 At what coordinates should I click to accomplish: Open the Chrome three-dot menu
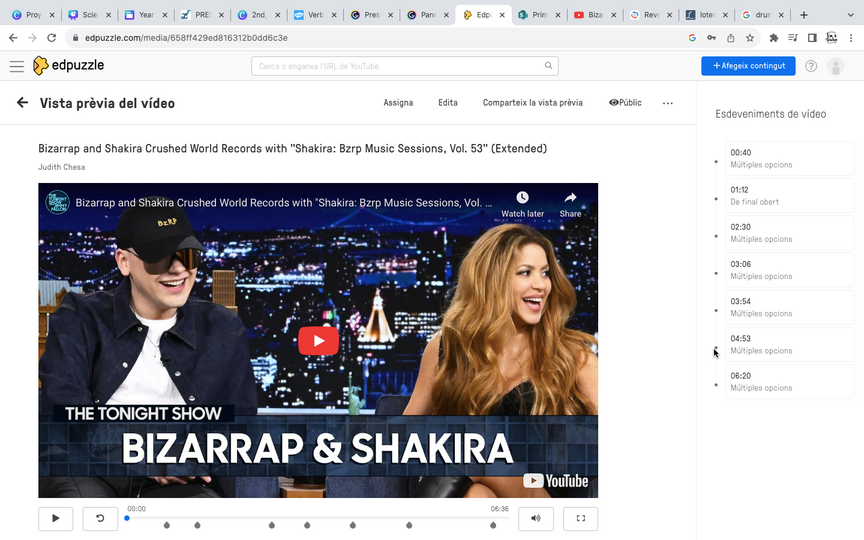(x=851, y=37)
